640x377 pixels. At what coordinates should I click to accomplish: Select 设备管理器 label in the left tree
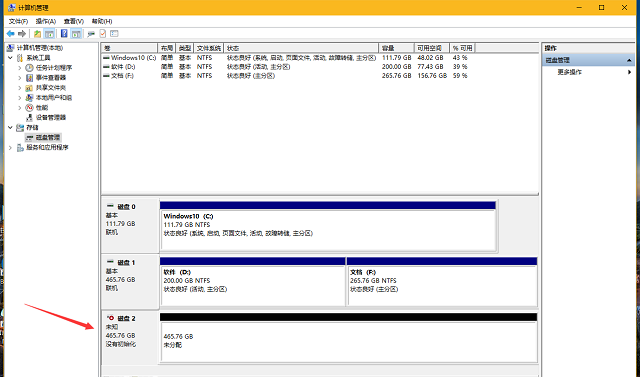[51, 118]
